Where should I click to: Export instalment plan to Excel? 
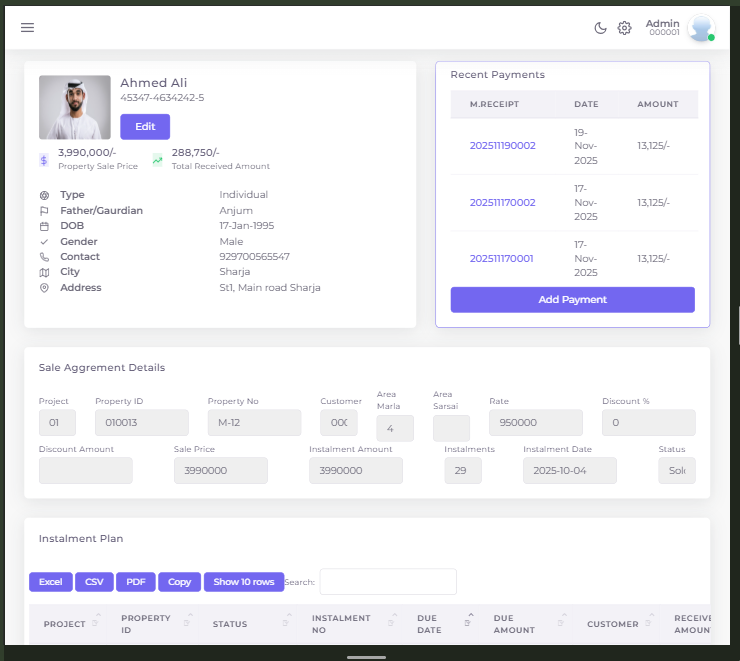(x=50, y=582)
